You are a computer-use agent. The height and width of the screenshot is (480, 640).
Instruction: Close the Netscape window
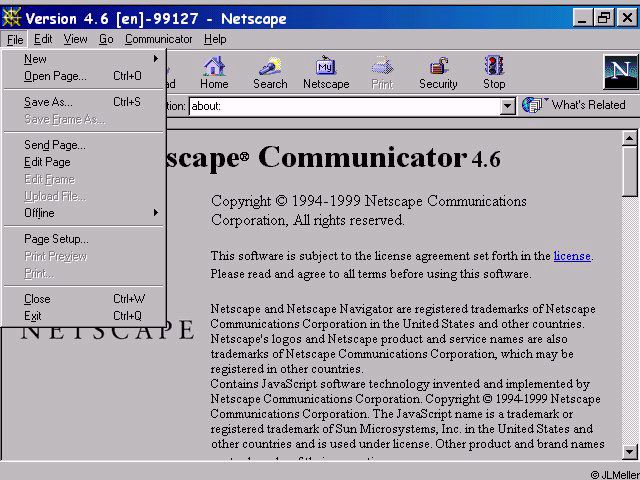click(627, 18)
